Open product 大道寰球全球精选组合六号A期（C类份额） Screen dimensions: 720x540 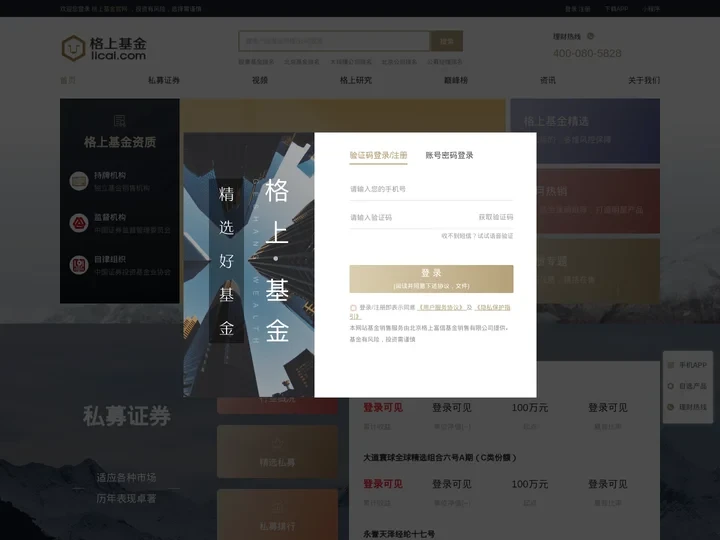pyautogui.click(x=440, y=458)
